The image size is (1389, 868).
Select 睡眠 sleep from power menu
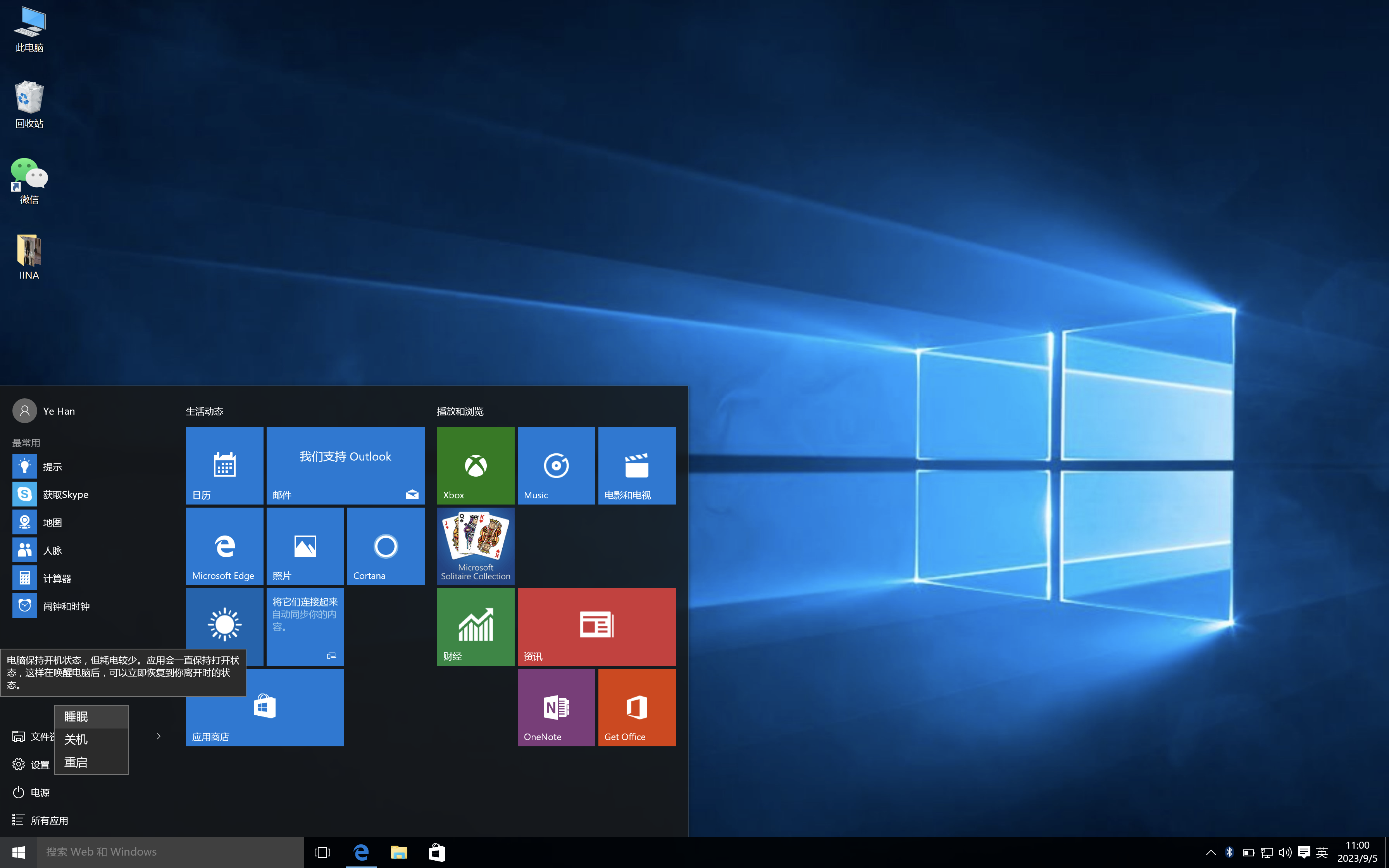[x=91, y=717]
